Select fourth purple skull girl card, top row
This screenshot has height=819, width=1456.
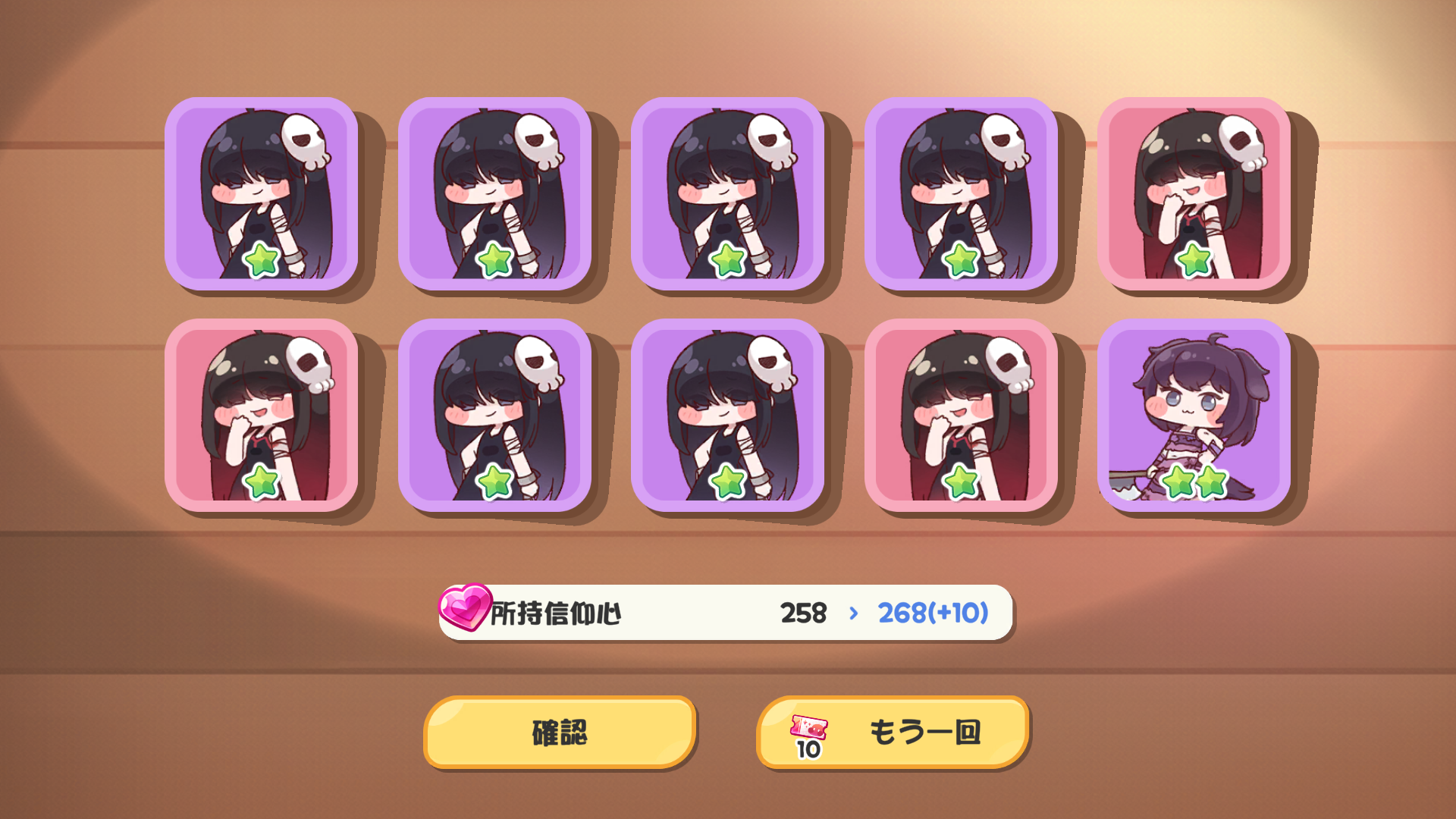(961, 193)
